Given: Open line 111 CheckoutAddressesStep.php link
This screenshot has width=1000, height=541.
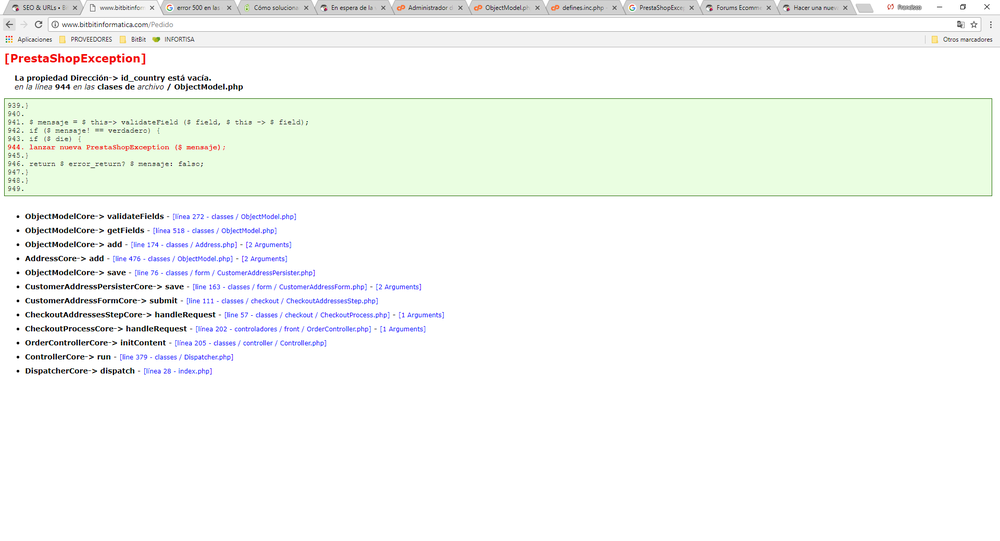Looking at the screenshot, I should (282, 301).
